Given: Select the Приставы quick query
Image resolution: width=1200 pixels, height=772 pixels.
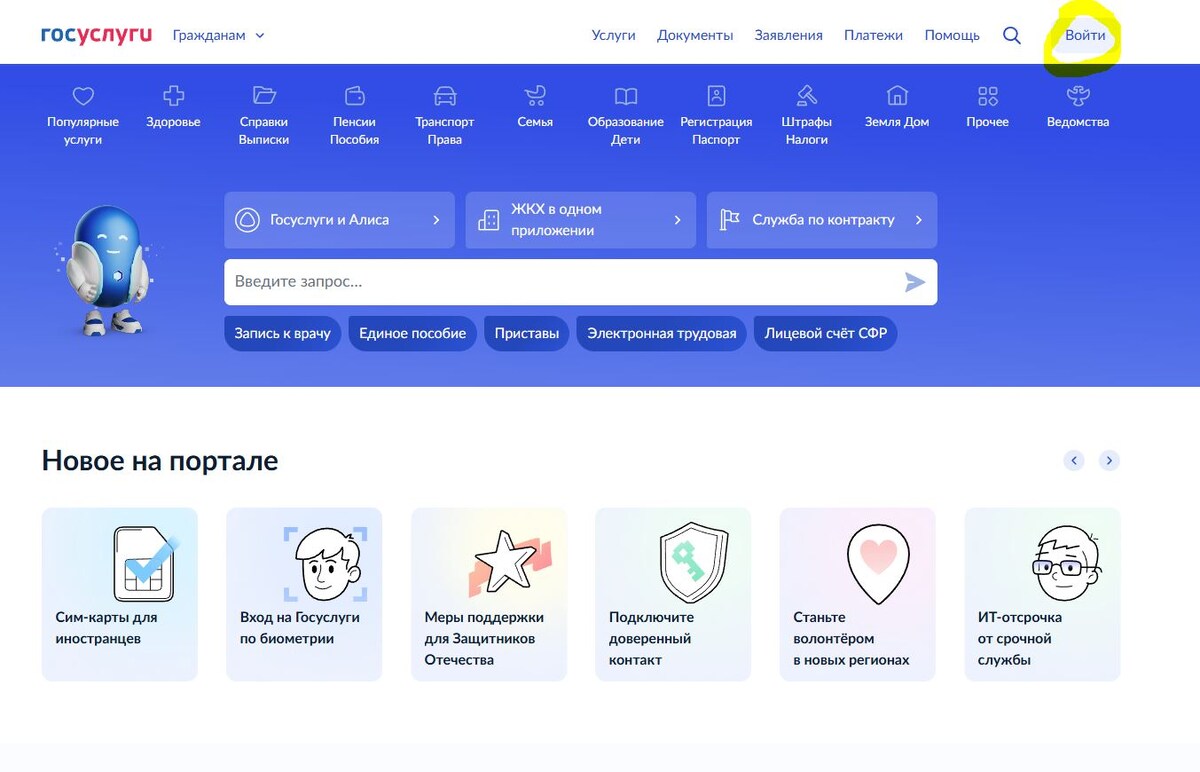Looking at the screenshot, I should click(527, 333).
